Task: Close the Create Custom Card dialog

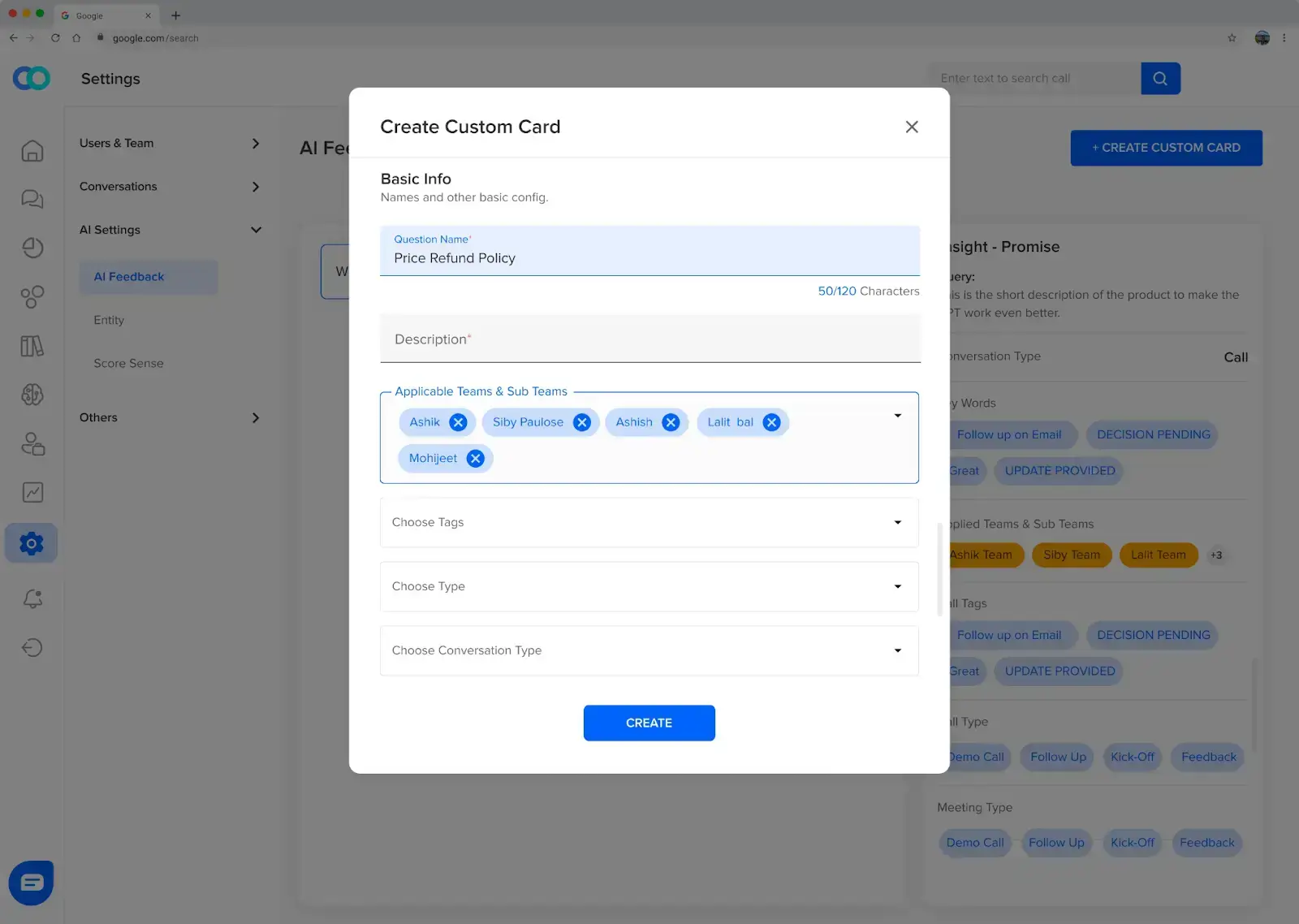Action: 912,127
